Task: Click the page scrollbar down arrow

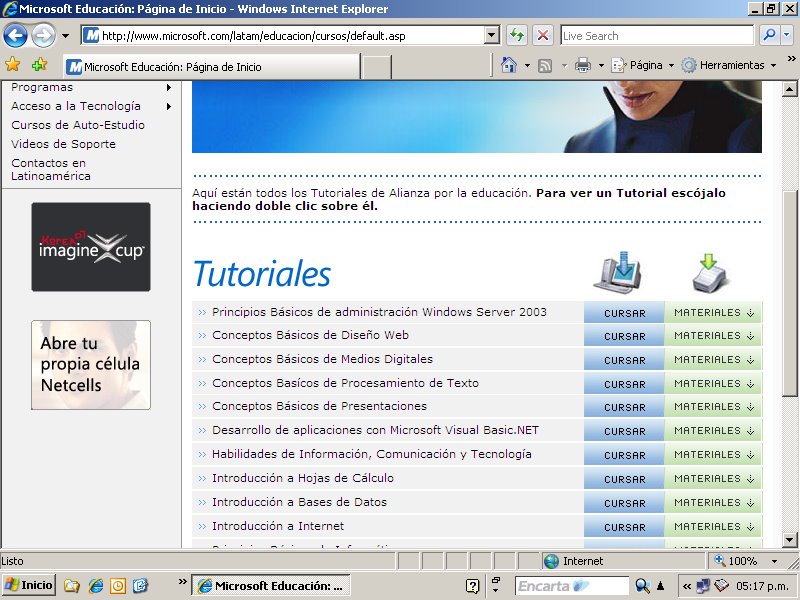Action: pos(789,539)
